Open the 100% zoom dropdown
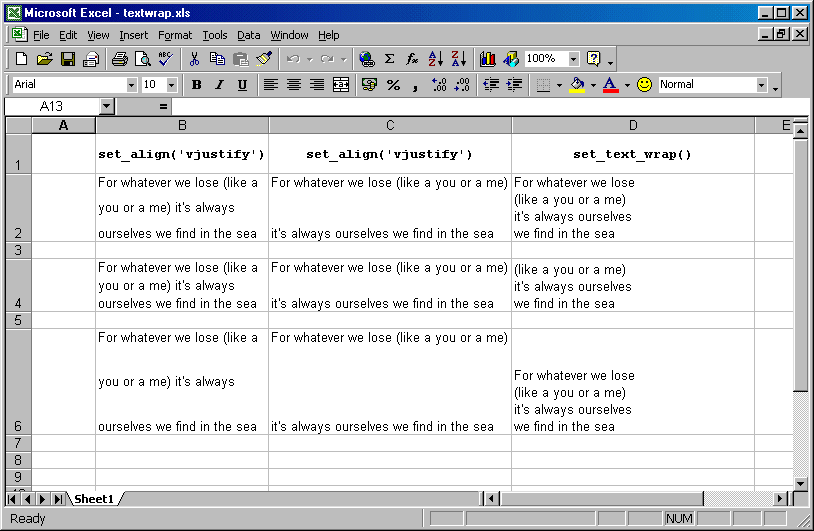This screenshot has height=531, width=814. tap(573, 59)
